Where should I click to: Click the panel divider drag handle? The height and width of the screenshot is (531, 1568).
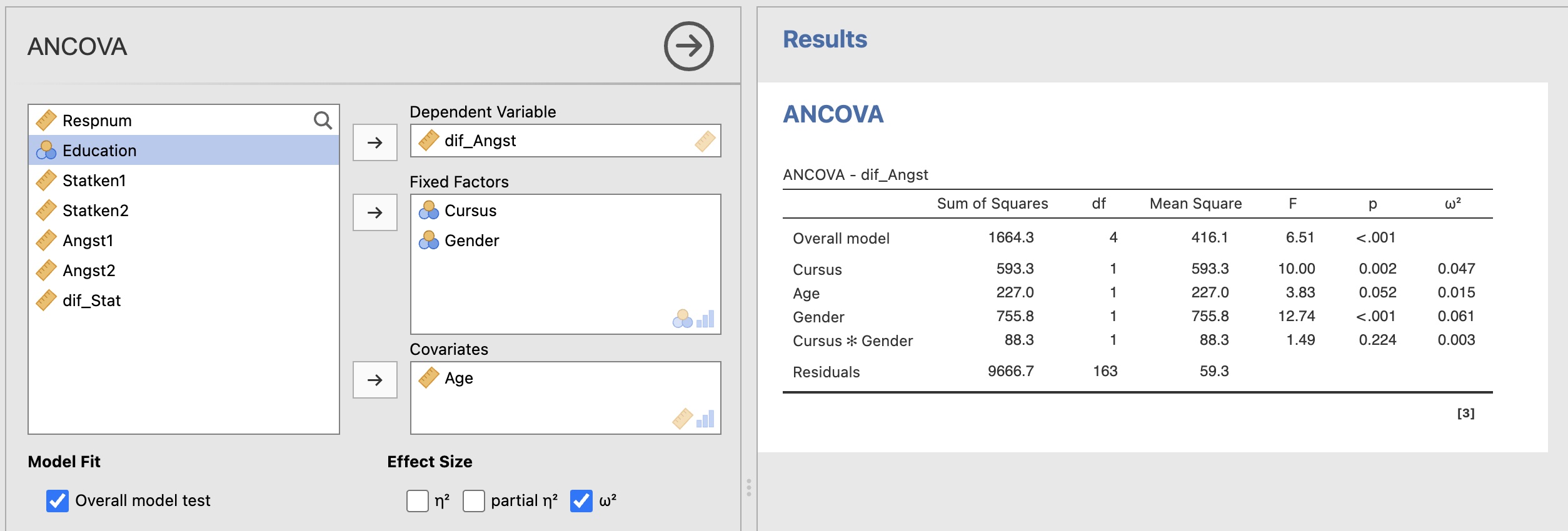point(749,487)
